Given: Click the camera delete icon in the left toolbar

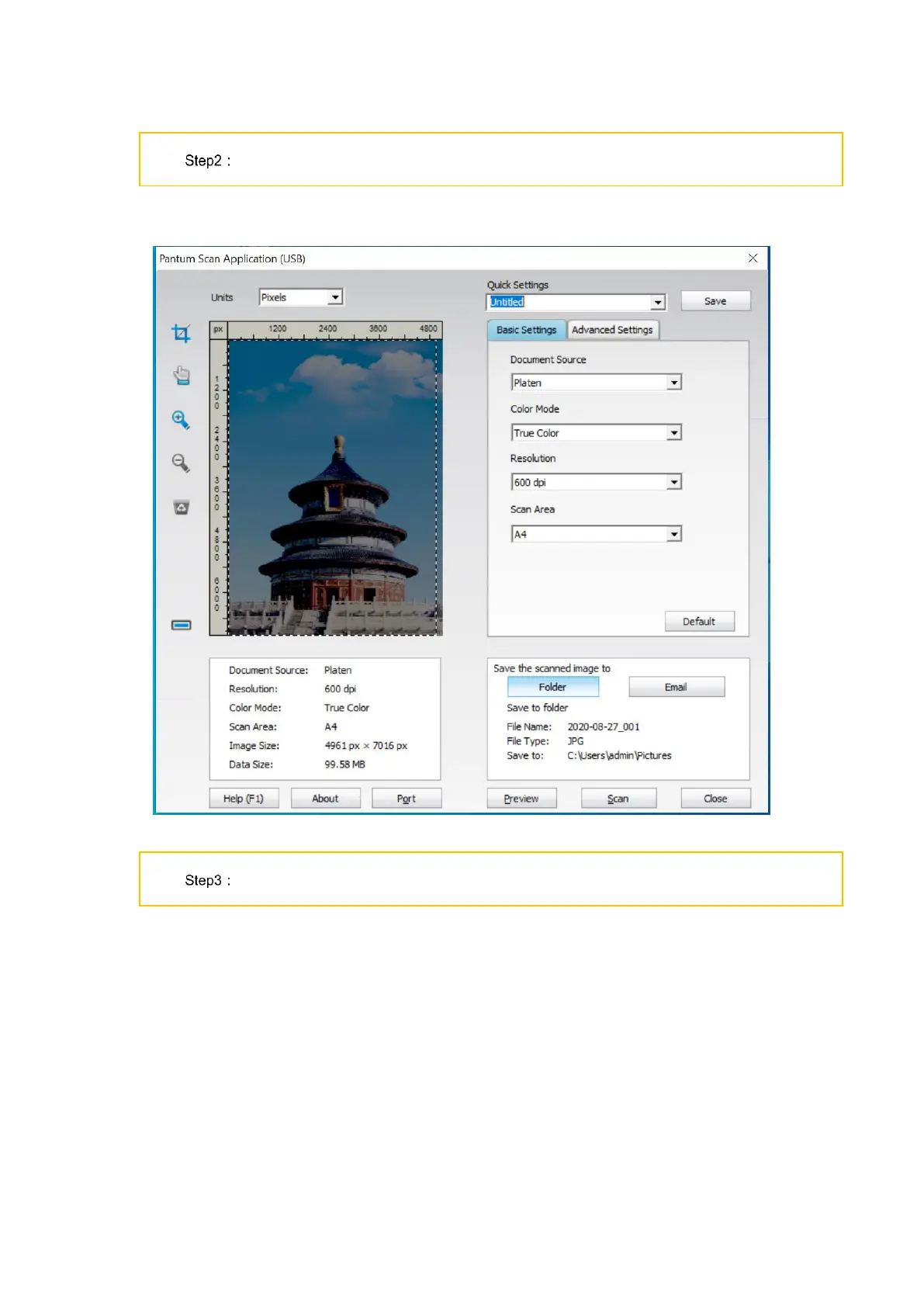Looking at the screenshot, I should tap(181, 508).
